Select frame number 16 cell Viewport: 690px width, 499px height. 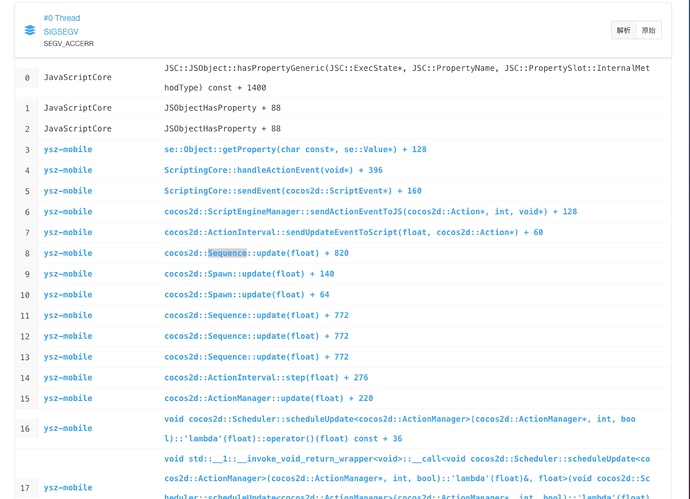27,429
